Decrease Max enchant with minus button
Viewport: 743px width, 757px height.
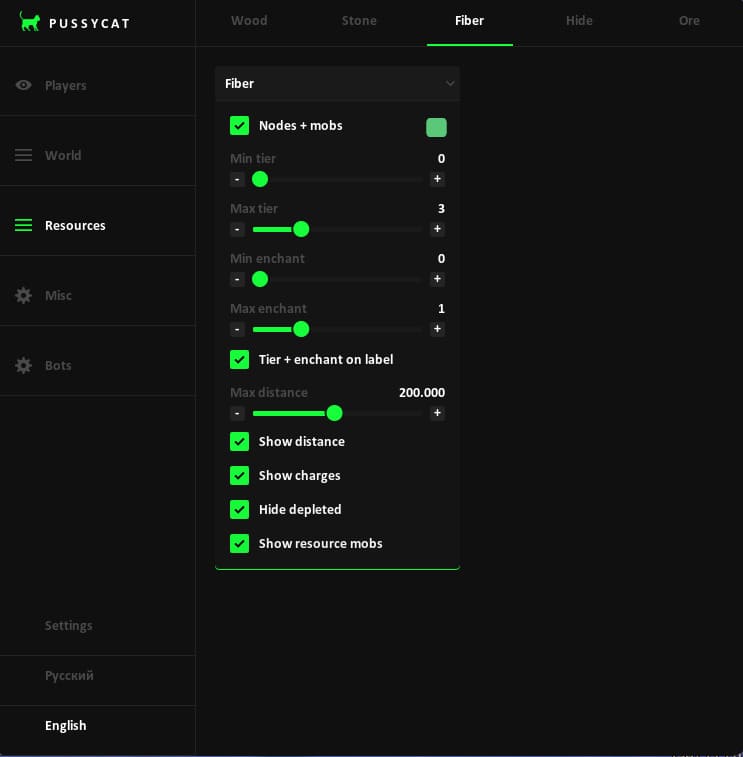237,329
